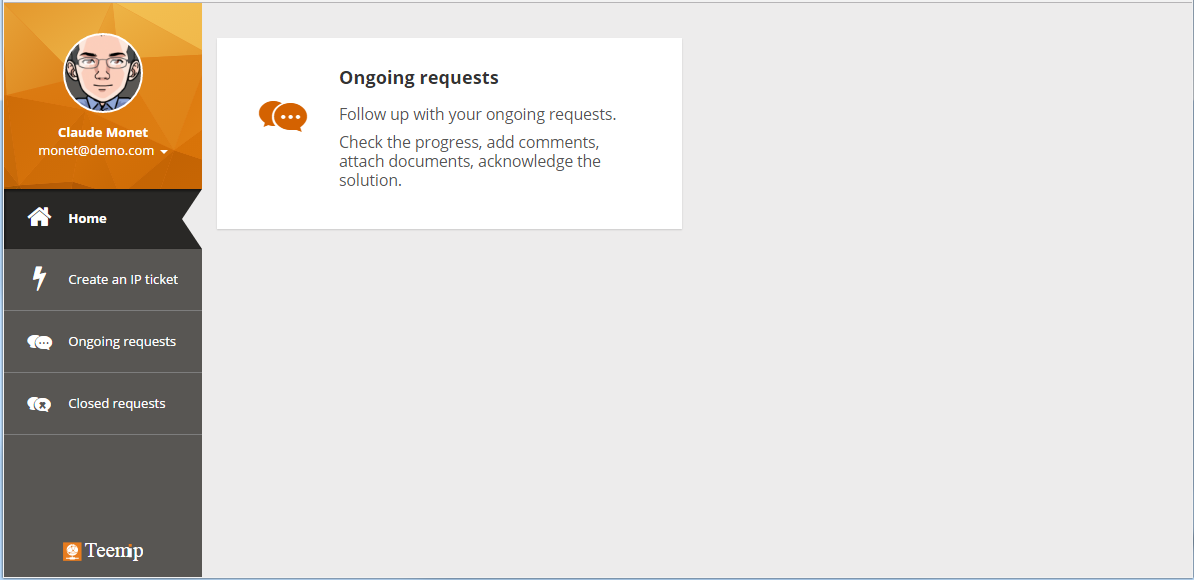Click Claude Monet's avatar picture
The width and height of the screenshot is (1194, 580).
(x=103, y=73)
